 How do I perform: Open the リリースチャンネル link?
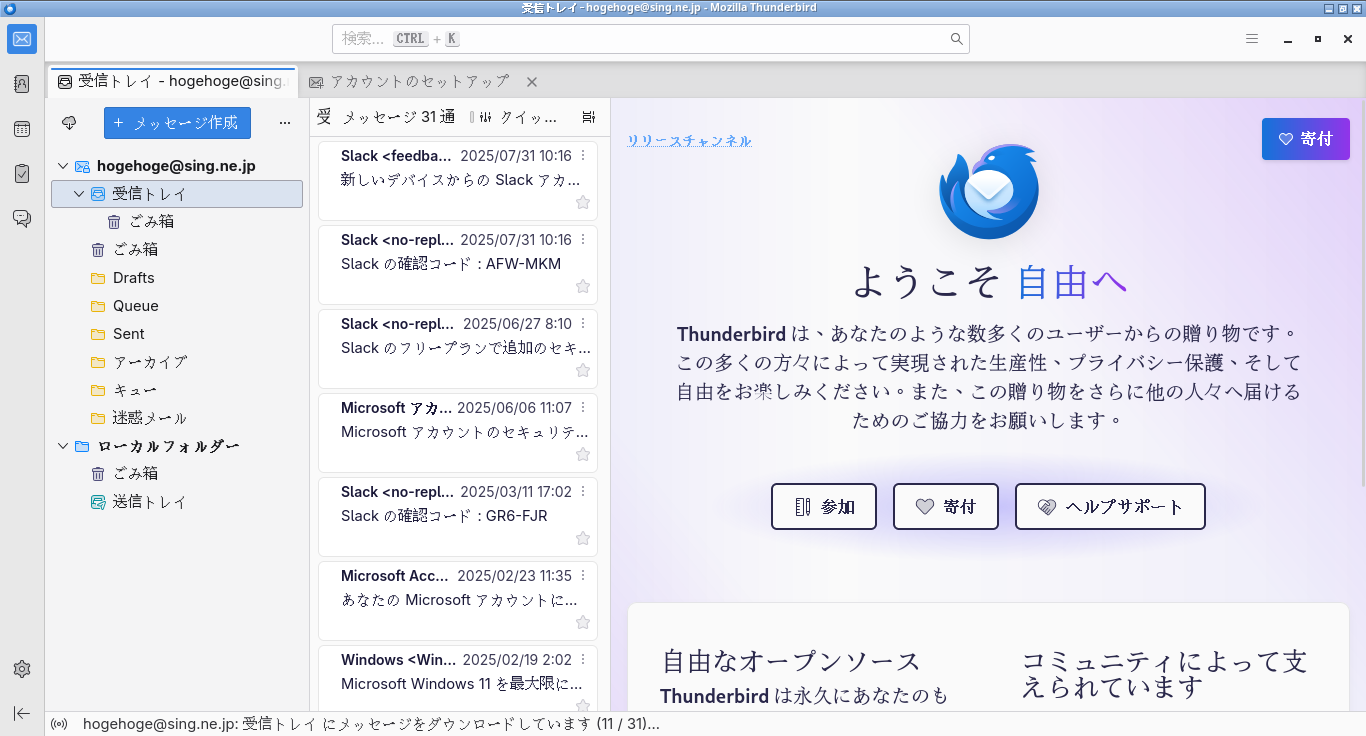click(x=689, y=141)
